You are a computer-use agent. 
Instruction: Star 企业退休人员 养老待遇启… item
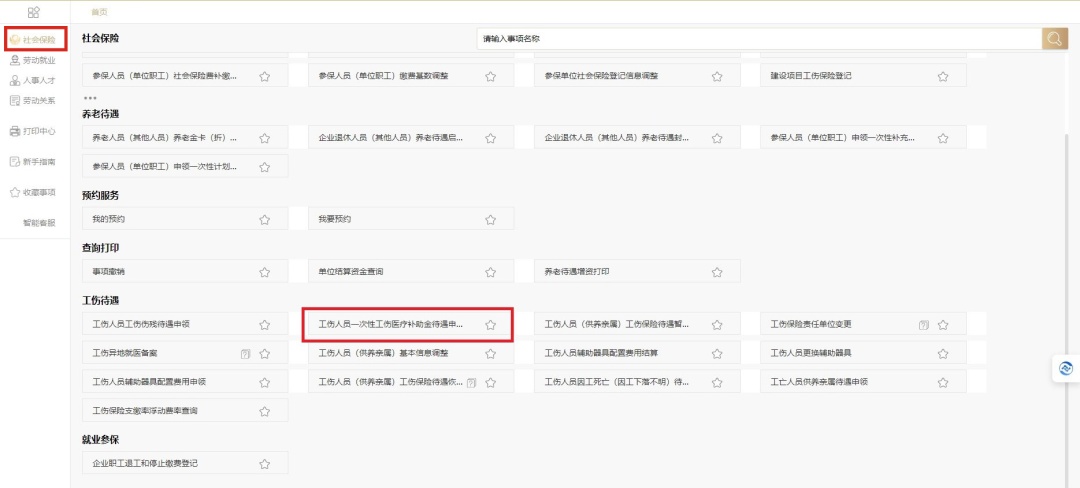coord(490,138)
